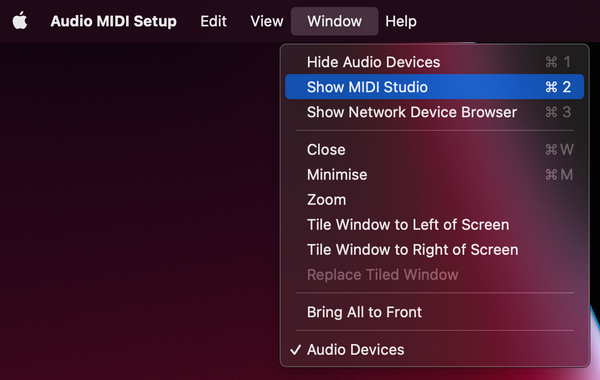The width and height of the screenshot is (600, 380).
Task: Choose Tile Window to Left of Screen
Action: coord(434,225)
